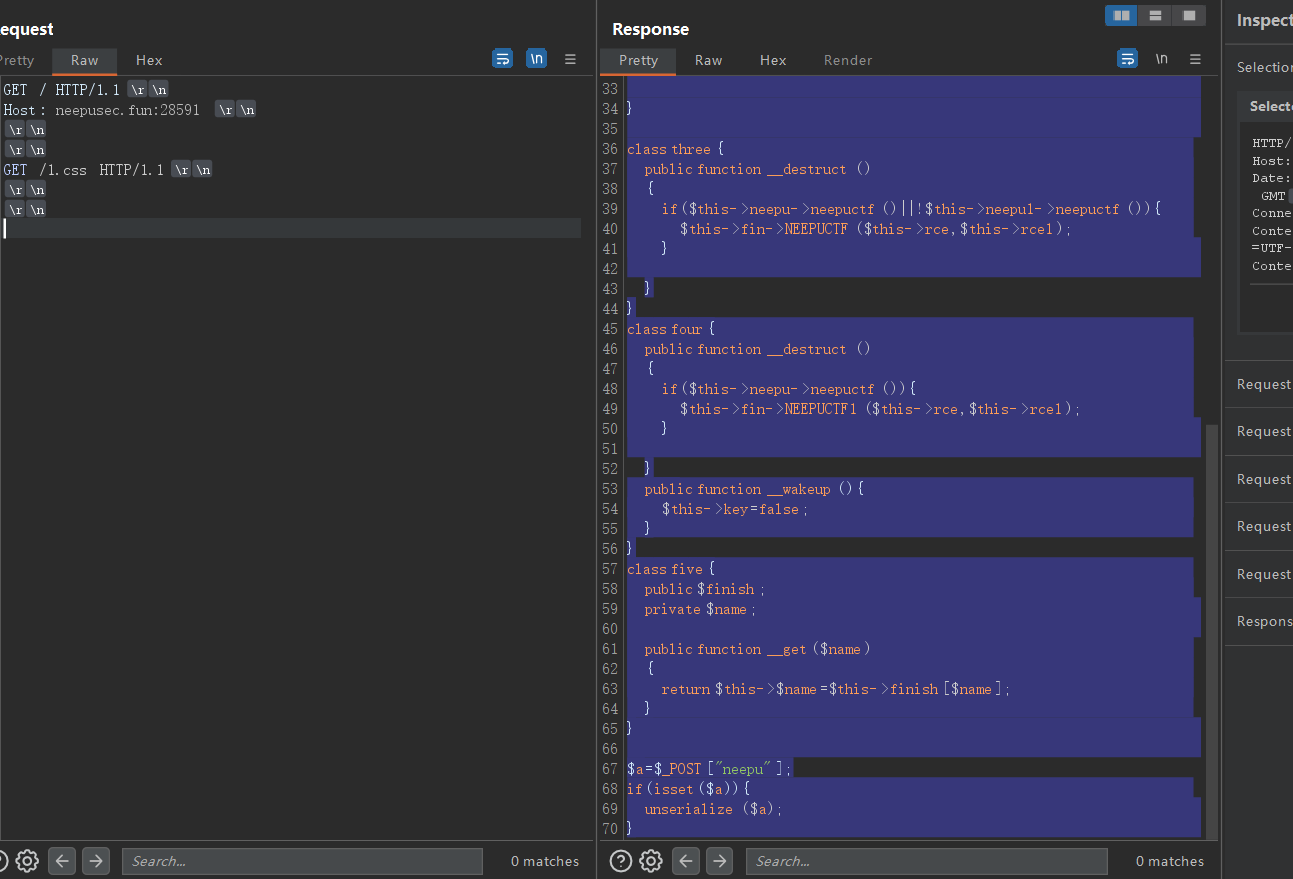Switch Request view to Hex tab
1293x879 pixels.
pyautogui.click(x=149, y=60)
